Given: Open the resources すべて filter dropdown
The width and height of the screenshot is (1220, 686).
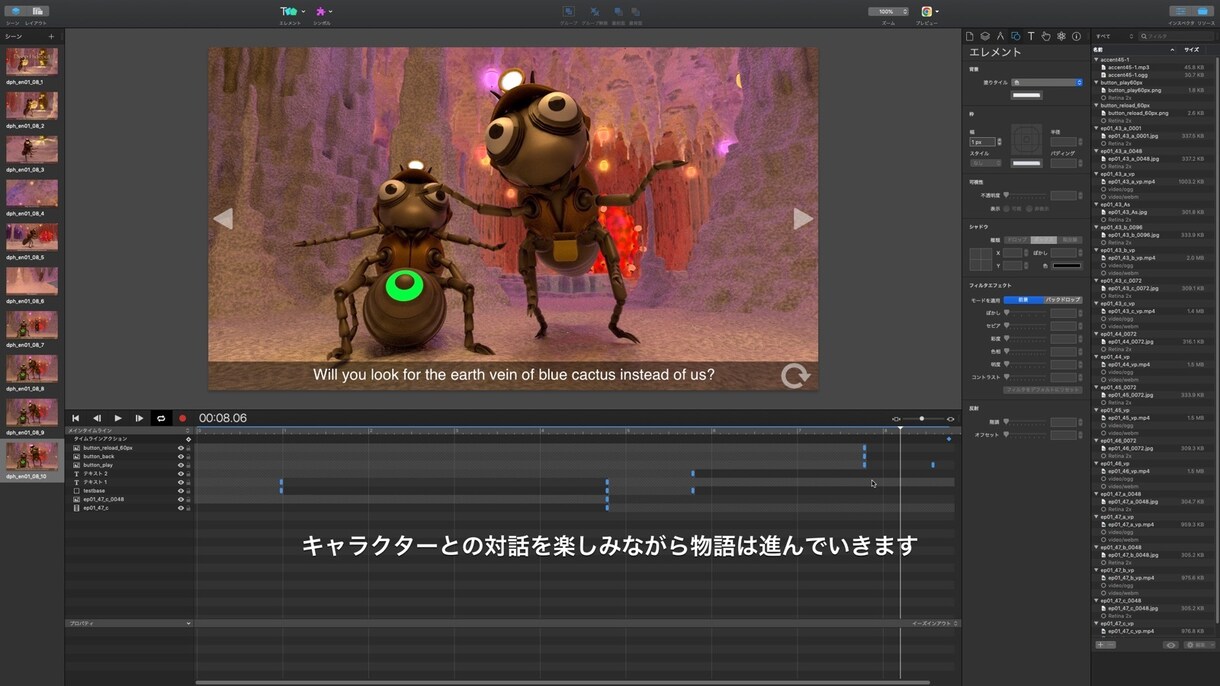Looking at the screenshot, I should point(1115,36).
